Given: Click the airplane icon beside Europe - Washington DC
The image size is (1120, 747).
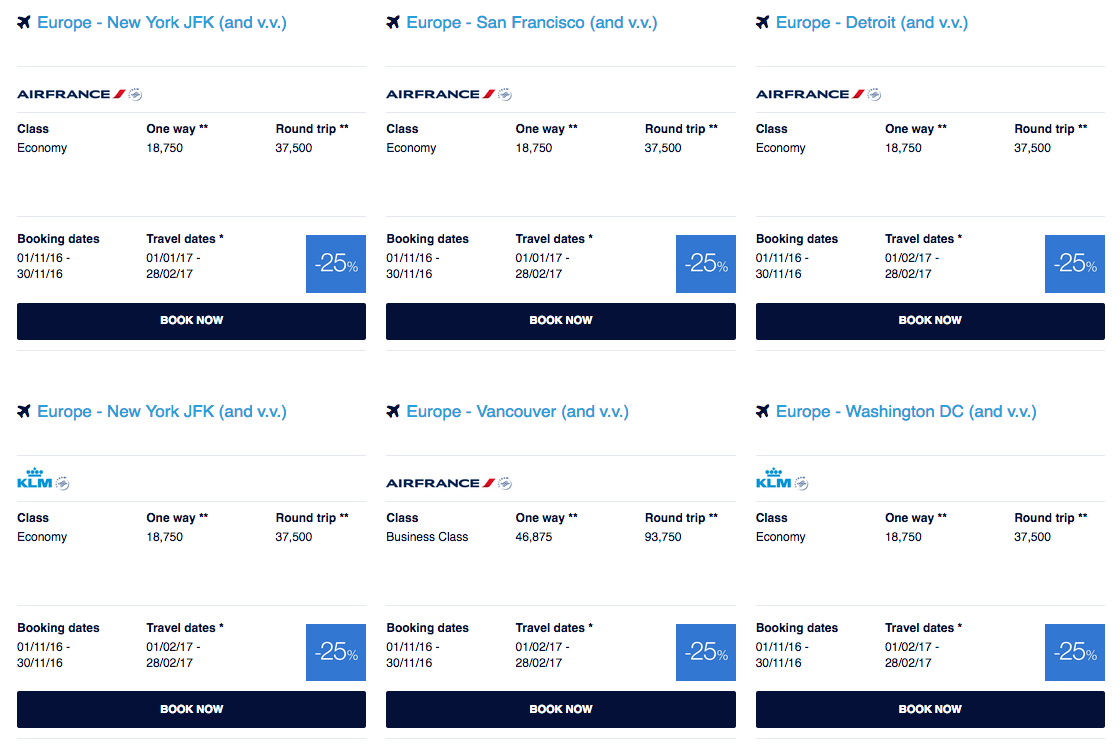Looking at the screenshot, I should point(763,411).
